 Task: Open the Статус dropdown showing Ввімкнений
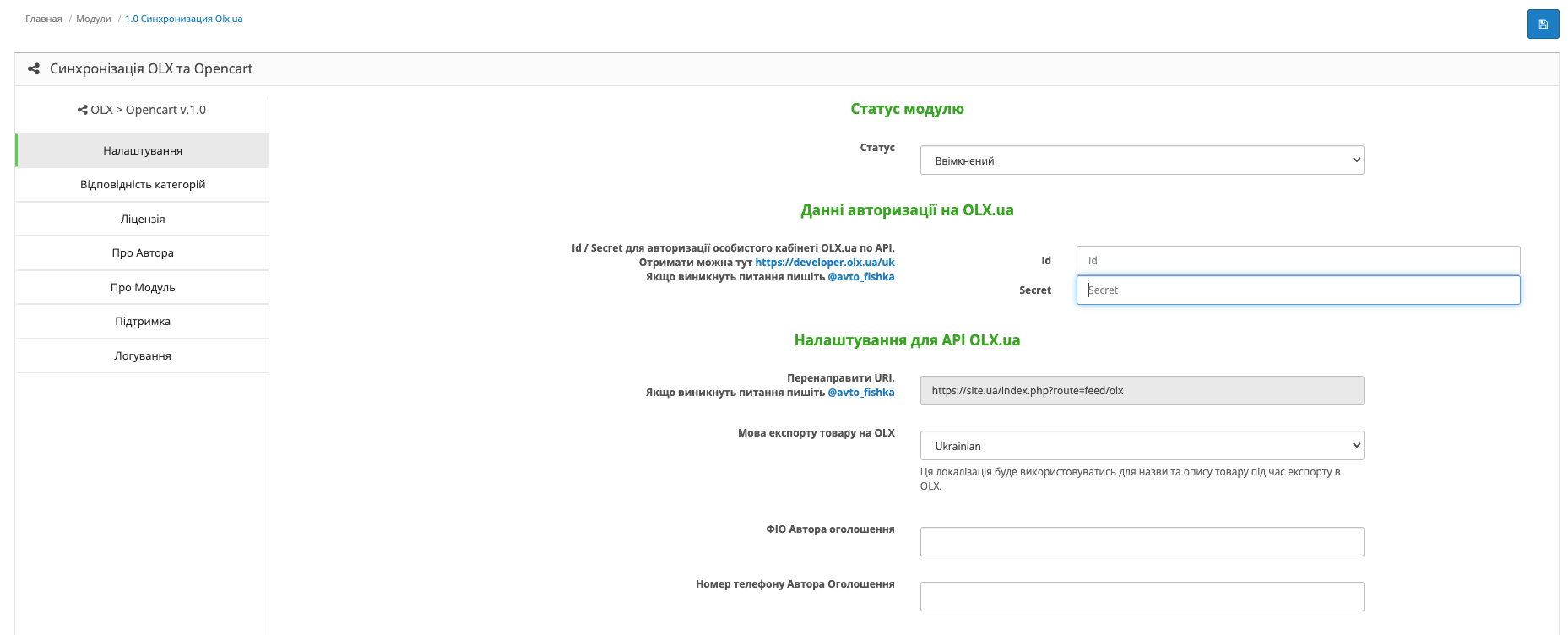coord(1142,160)
